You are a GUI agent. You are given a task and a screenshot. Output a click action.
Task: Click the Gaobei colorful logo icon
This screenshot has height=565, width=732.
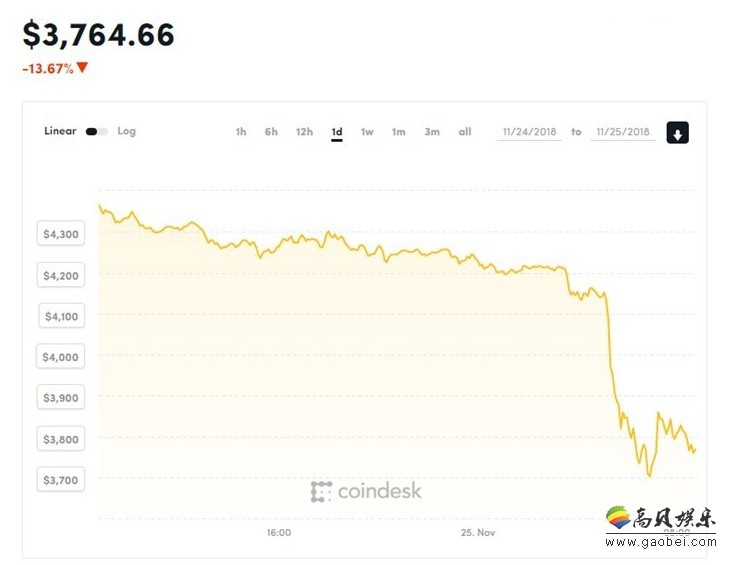[x=619, y=517]
